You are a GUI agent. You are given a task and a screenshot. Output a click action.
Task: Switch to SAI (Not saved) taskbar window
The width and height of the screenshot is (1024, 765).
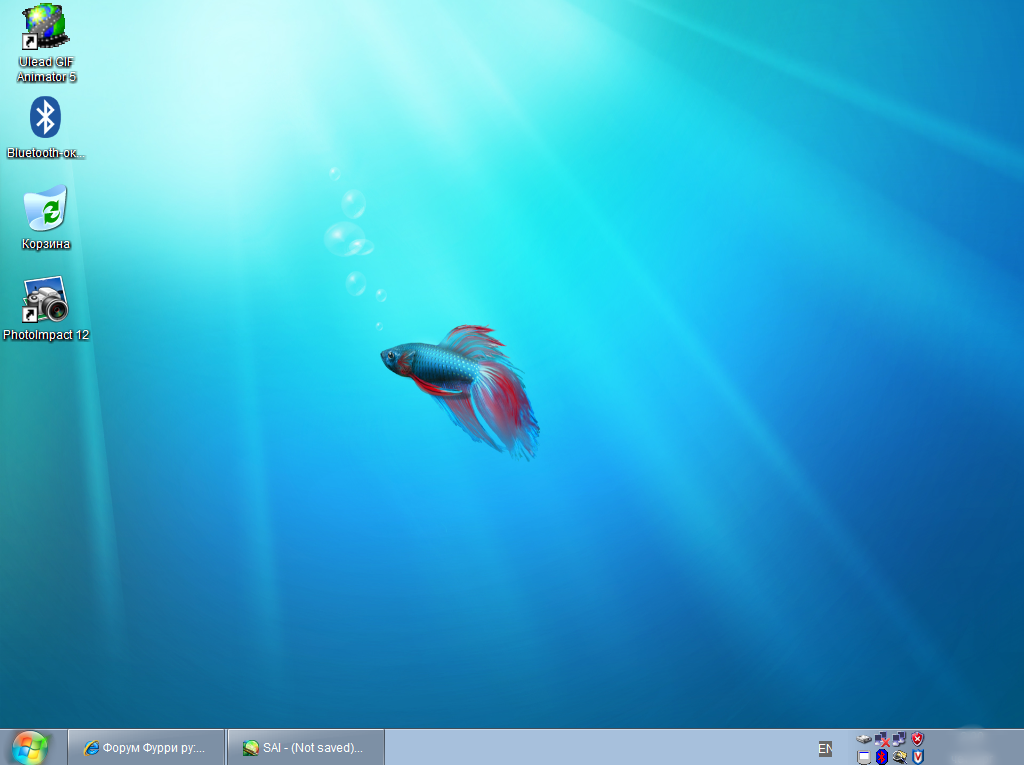coord(305,748)
